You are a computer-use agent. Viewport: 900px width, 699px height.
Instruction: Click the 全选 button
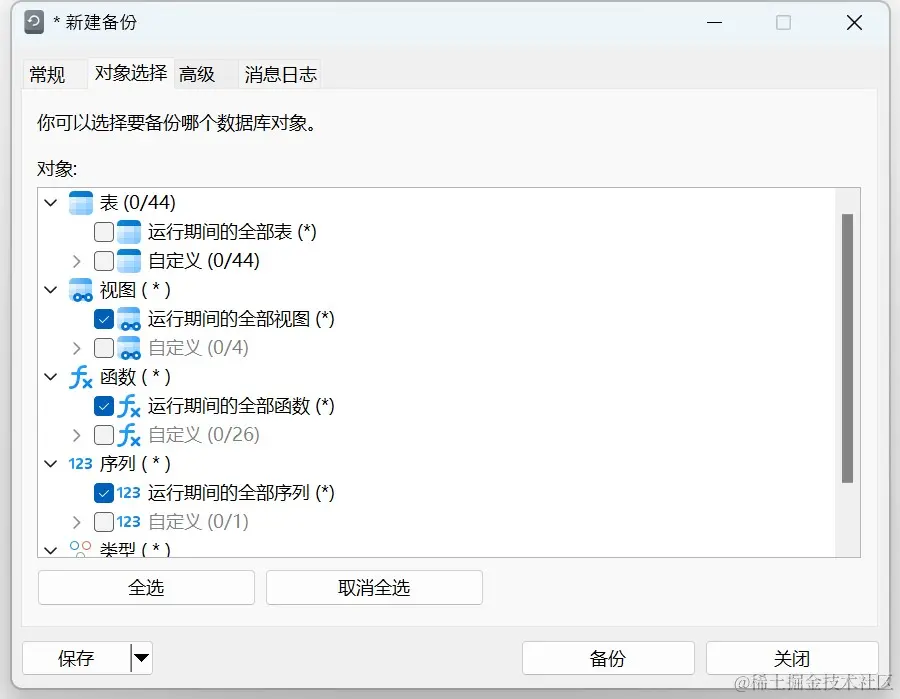146,588
